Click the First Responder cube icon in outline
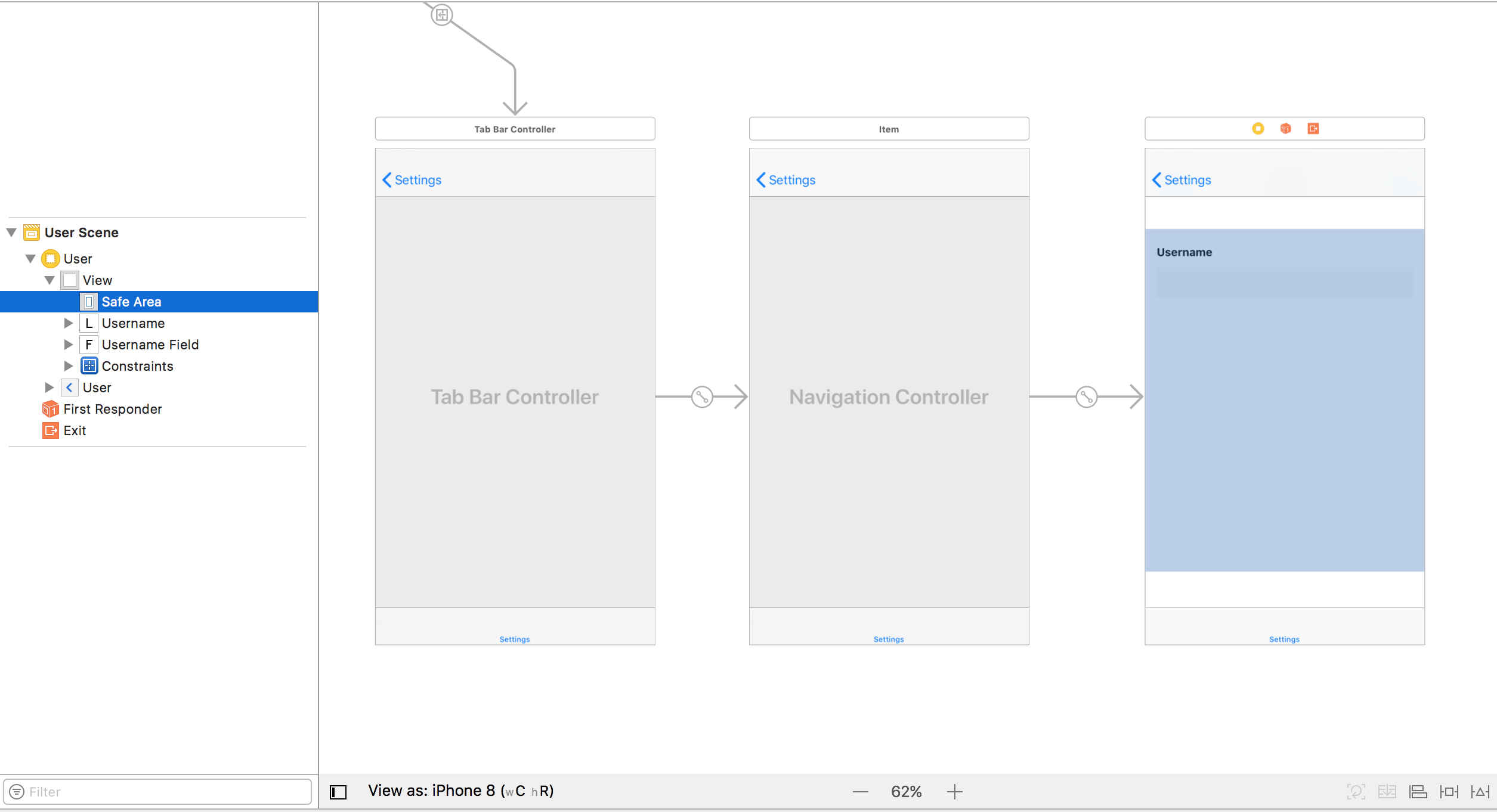The height and width of the screenshot is (812, 1497). pyautogui.click(x=51, y=409)
